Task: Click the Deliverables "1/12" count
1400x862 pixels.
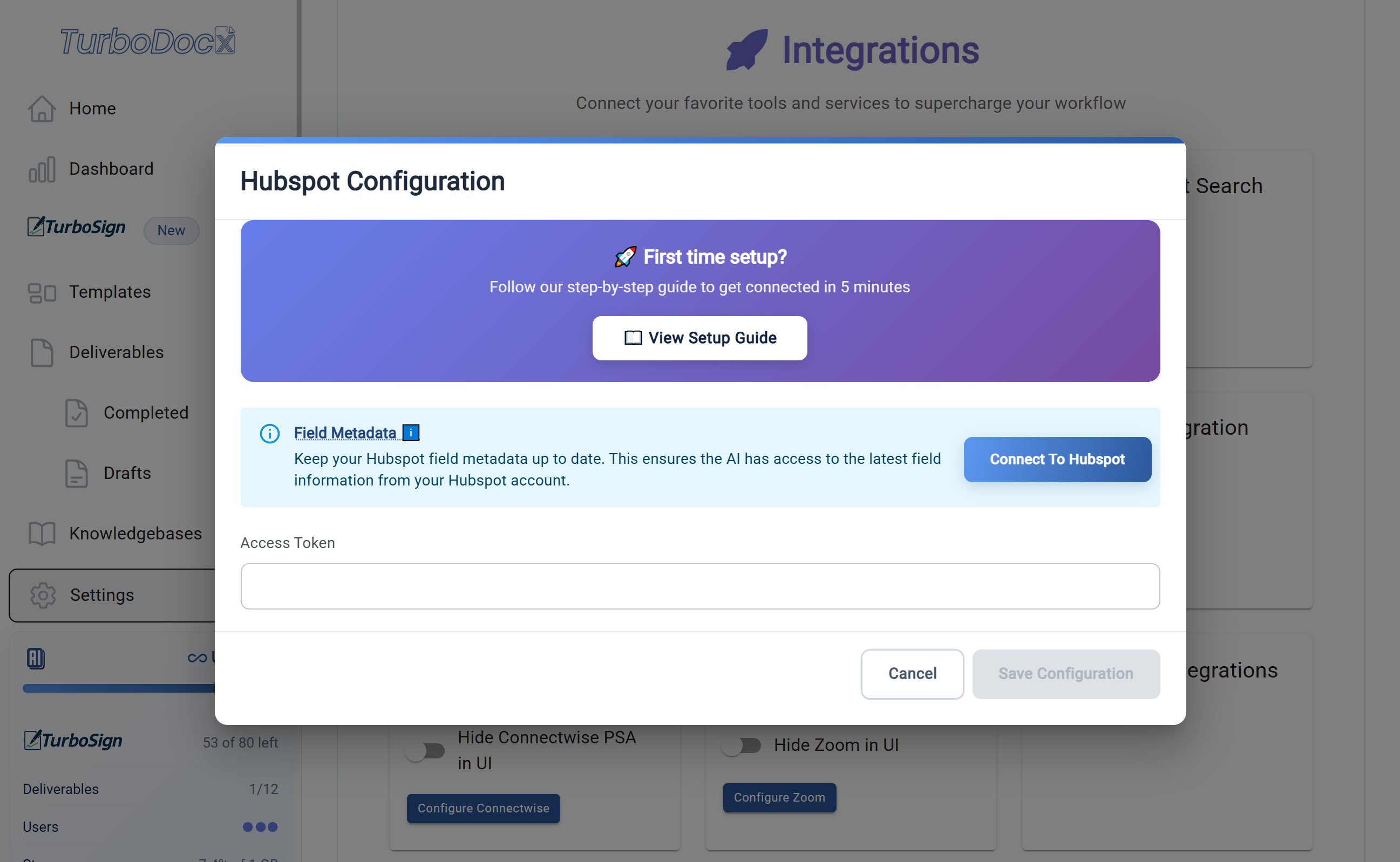Action: (263, 789)
